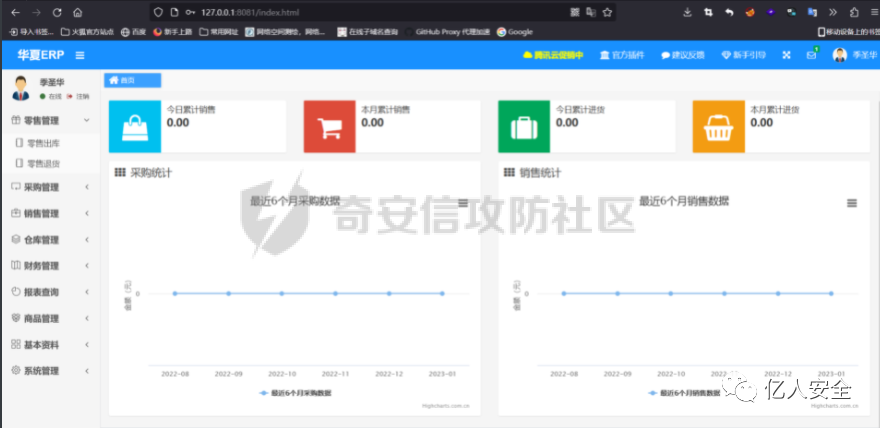Image resolution: width=880 pixels, height=428 pixels.
Task: Expand the 财务管理 menu chevron
Action: (x=87, y=265)
